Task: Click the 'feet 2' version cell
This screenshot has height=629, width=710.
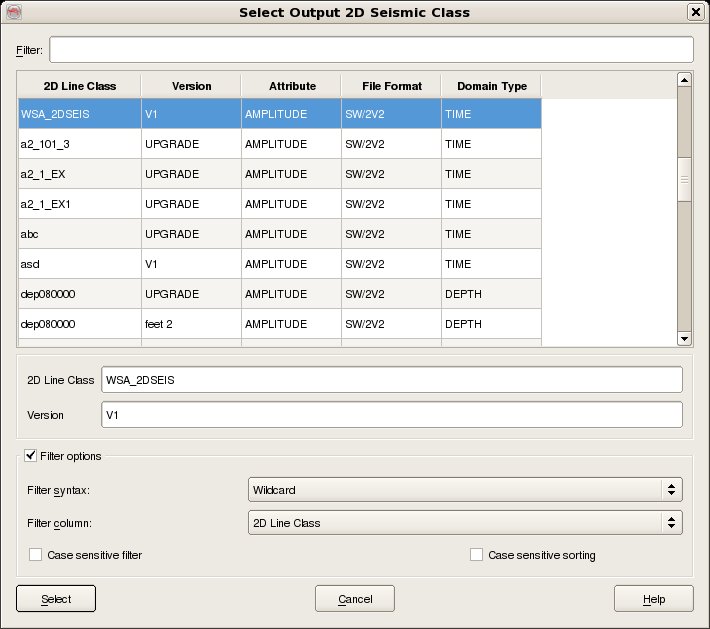Action: click(191, 324)
